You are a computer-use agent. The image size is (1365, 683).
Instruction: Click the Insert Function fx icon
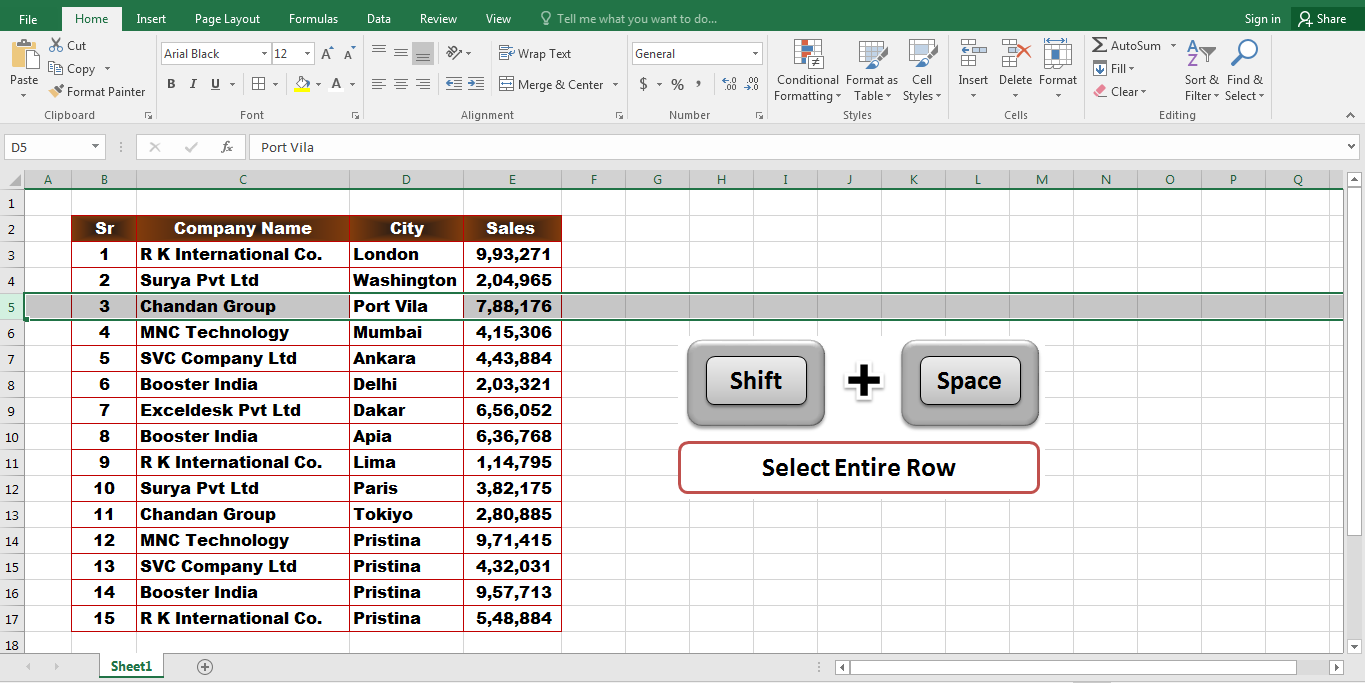[x=227, y=147]
